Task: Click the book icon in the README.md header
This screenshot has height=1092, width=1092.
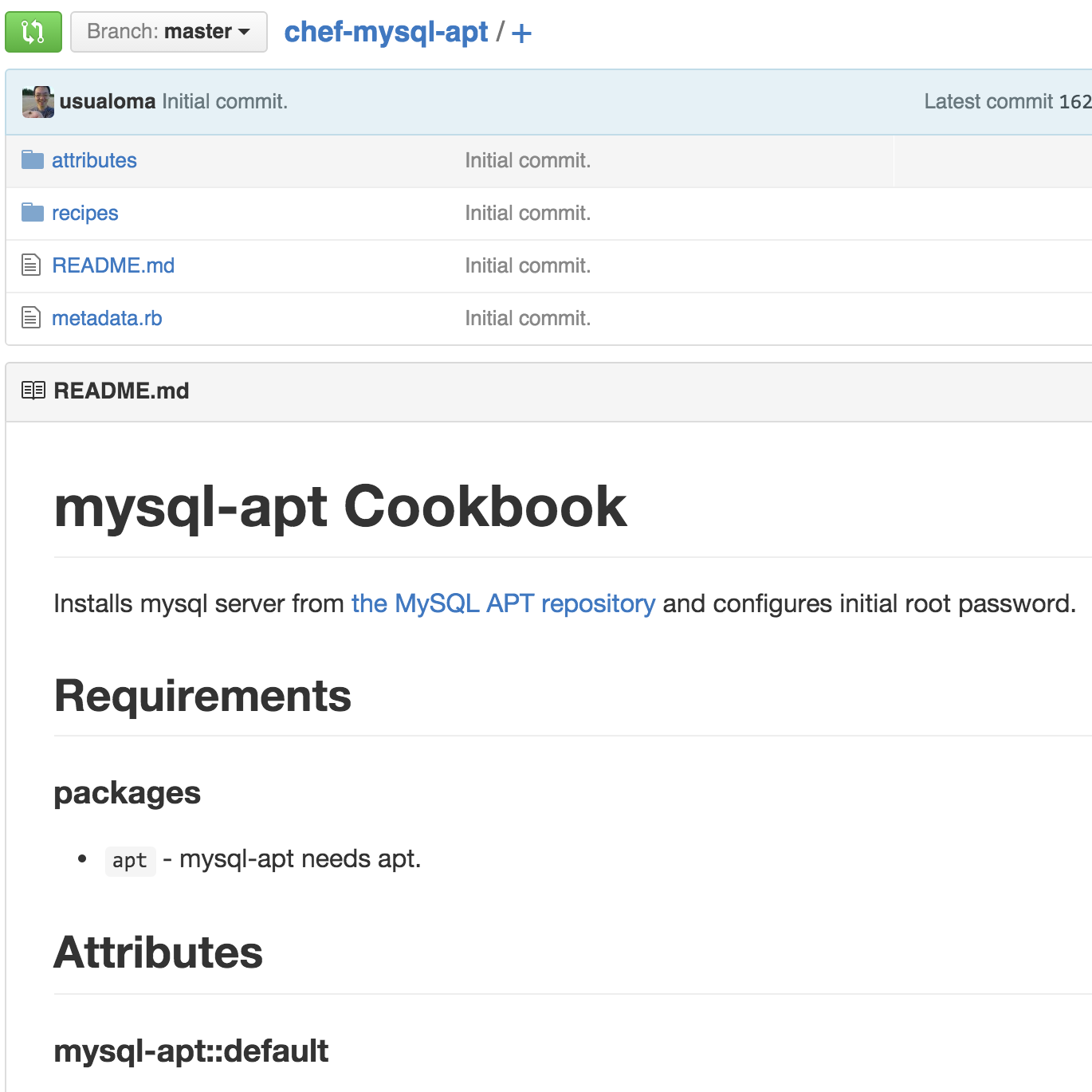Action: (x=33, y=391)
